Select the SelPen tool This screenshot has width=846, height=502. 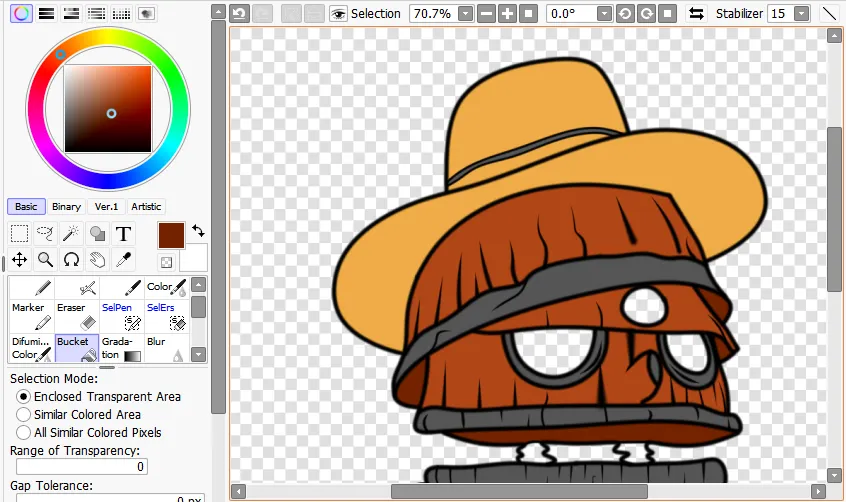point(122,316)
